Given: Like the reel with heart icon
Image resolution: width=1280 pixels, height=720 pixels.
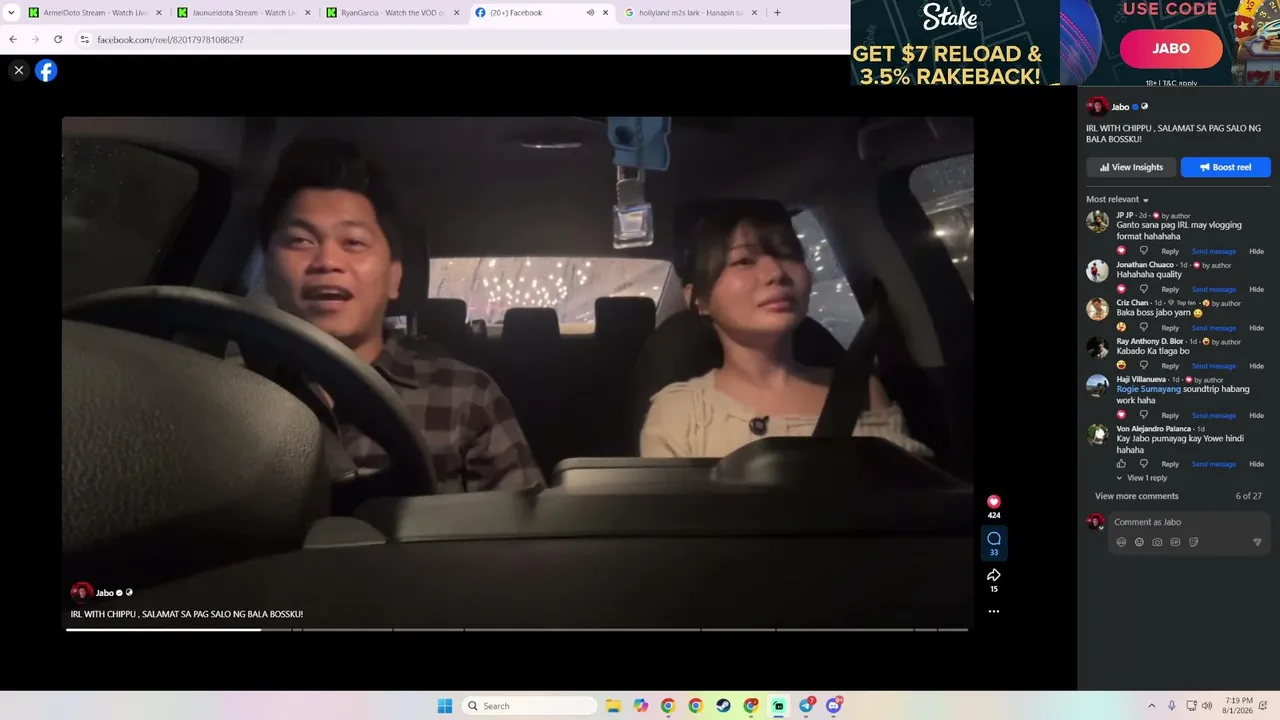Looking at the screenshot, I should click(x=993, y=501).
